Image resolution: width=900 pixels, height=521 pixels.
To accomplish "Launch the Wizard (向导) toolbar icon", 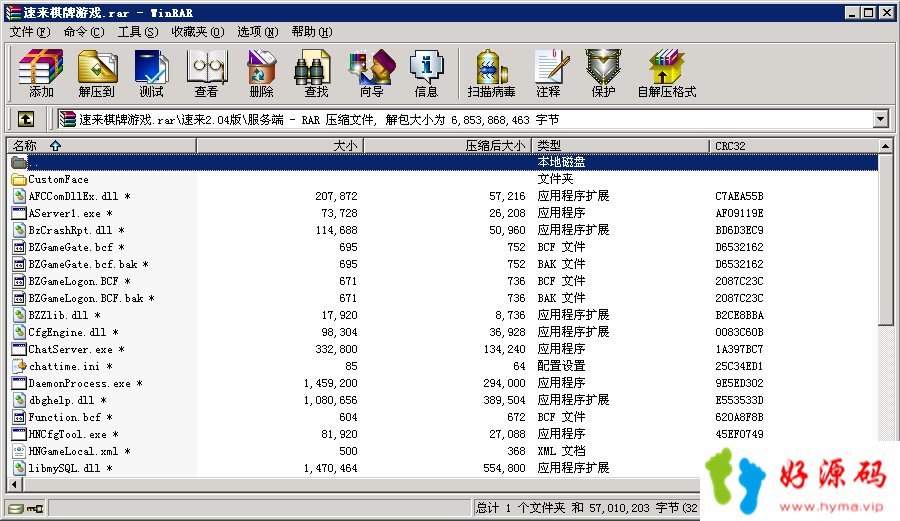I will click(371, 73).
